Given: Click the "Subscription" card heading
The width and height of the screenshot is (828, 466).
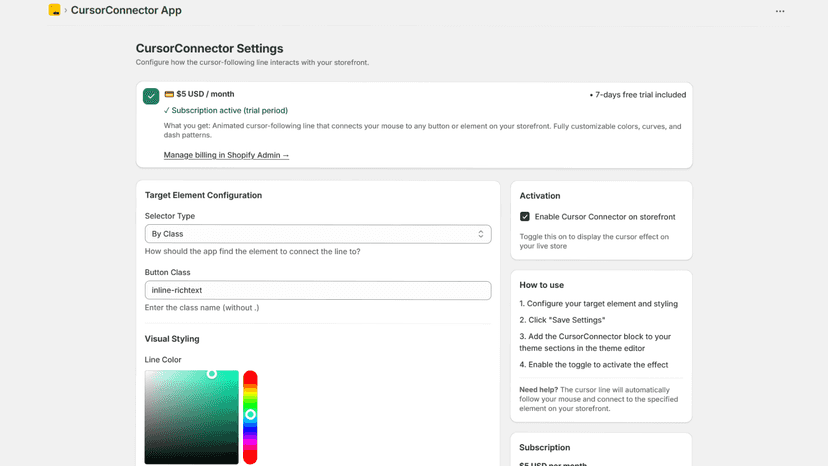Looking at the screenshot, I should [x=544, y=448].
